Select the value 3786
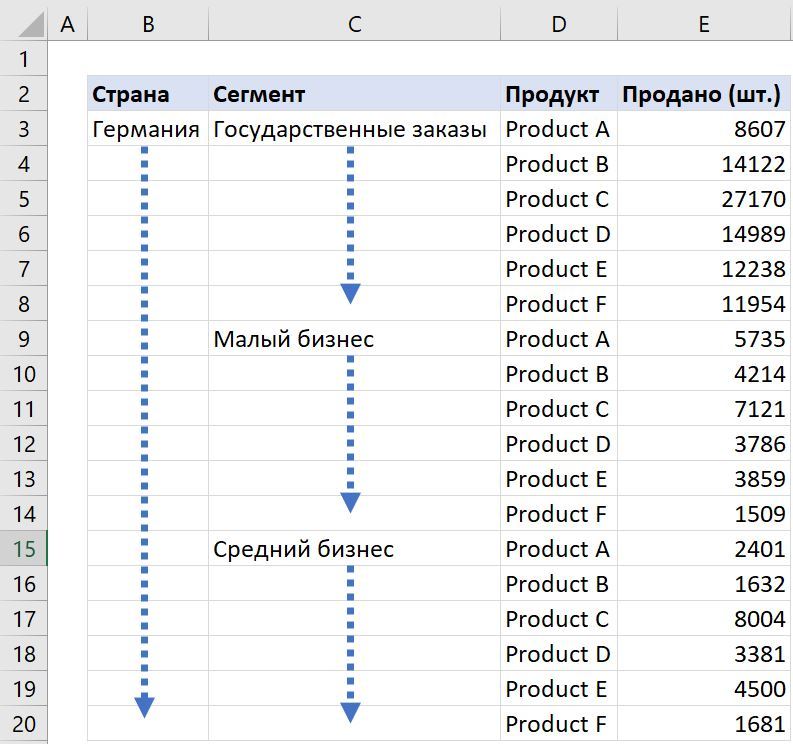Screen dimensions: 793x744 tap(704, 444)
